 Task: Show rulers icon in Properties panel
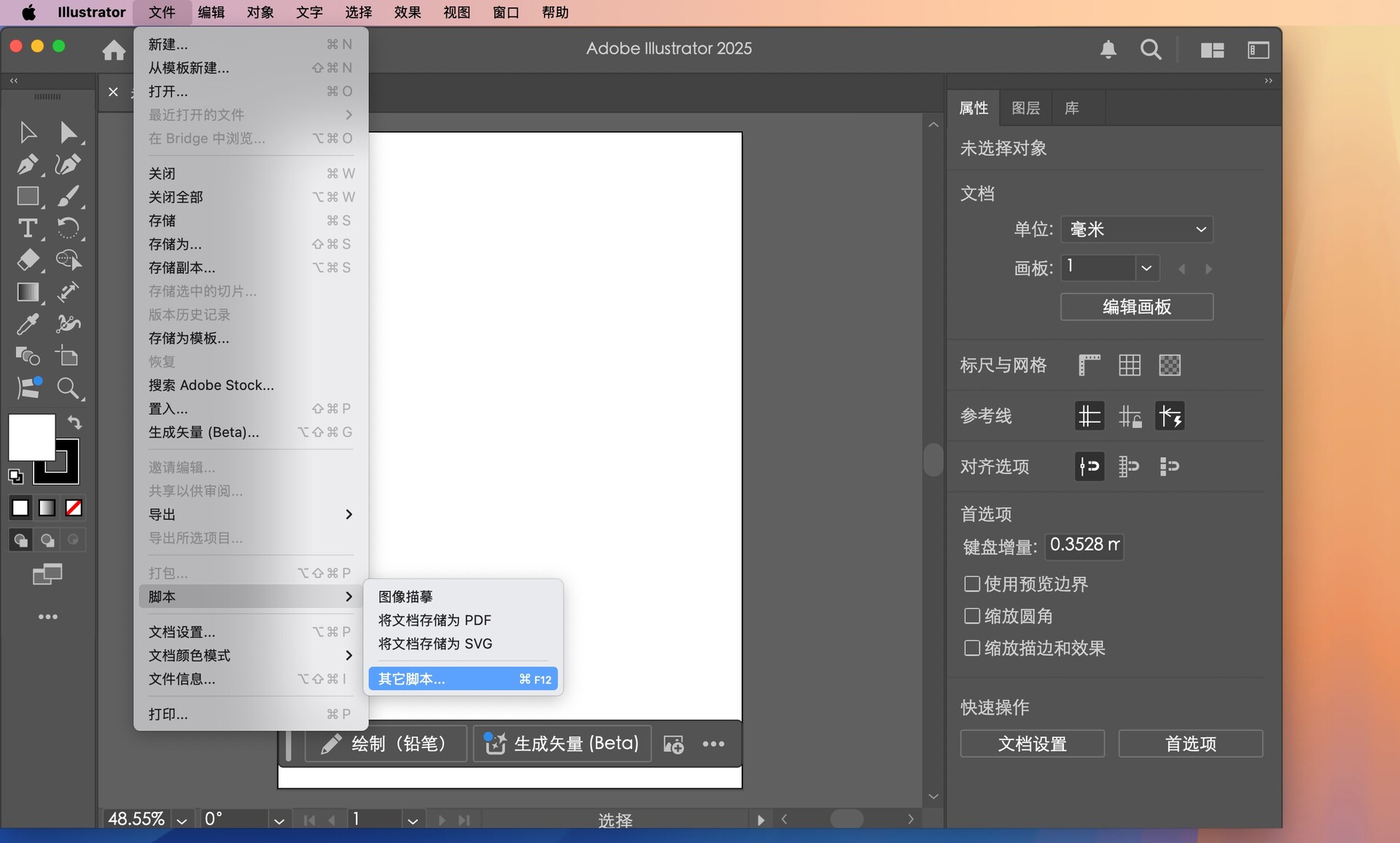click(1089, 365)
